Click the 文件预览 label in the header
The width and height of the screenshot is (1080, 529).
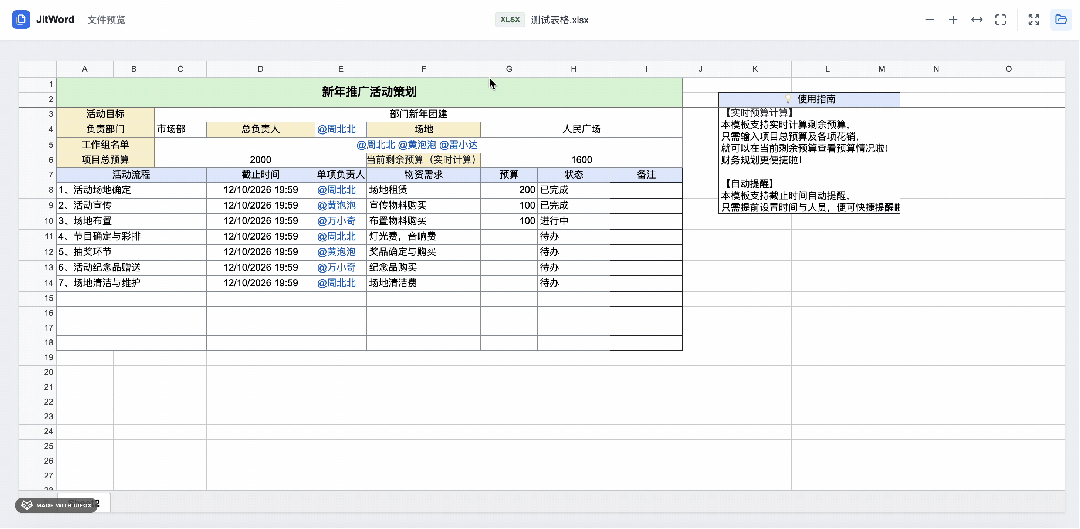[106, 20]
